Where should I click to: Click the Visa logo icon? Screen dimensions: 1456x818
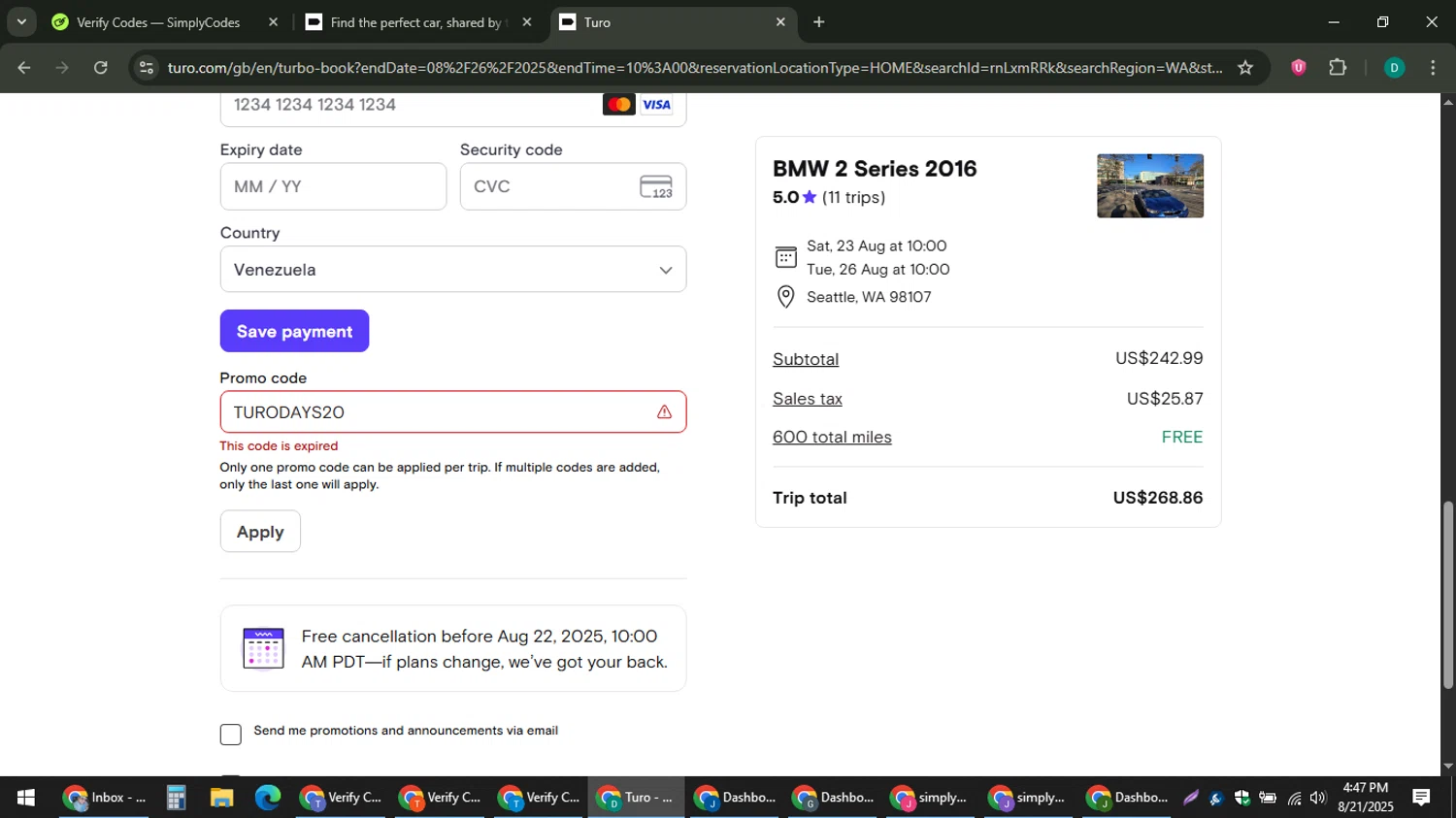pyautogui.click(x=657, y=105)
